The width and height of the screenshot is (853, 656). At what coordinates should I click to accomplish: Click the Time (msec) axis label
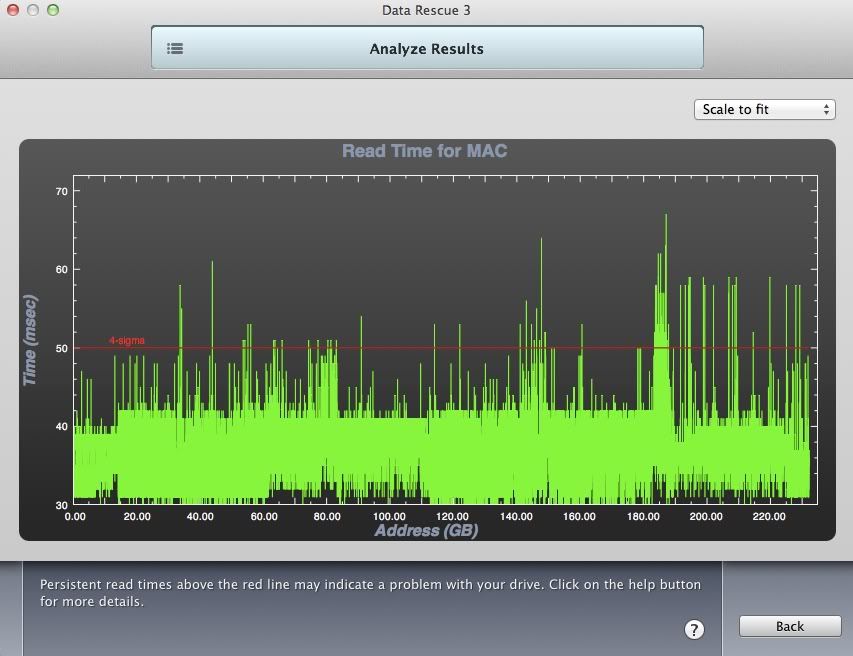[30, 341]
